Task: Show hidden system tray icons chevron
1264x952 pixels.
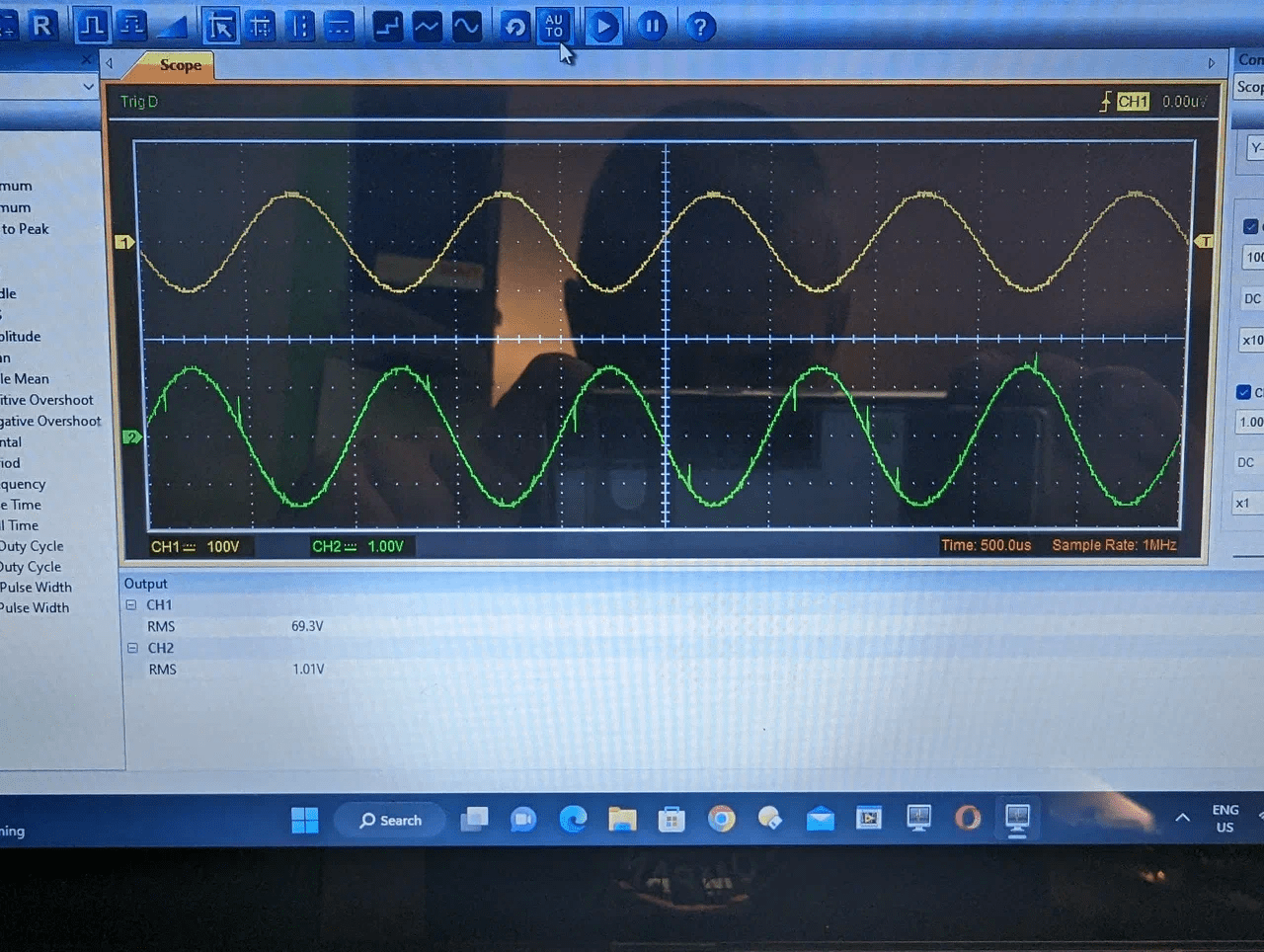Action: [x=1182, y=818]
